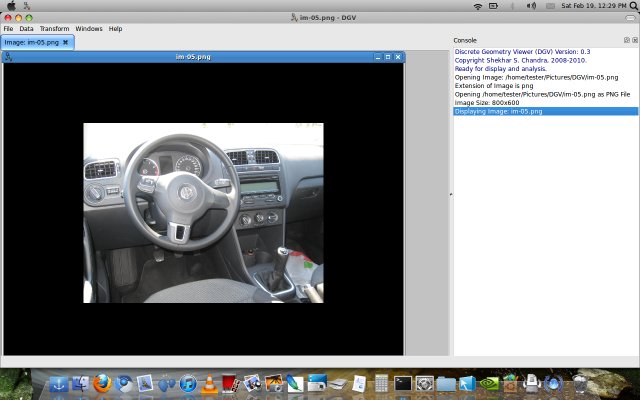Screen dimensions: 640x400
Task: Click the car interior image
Action: pos(203,212)
